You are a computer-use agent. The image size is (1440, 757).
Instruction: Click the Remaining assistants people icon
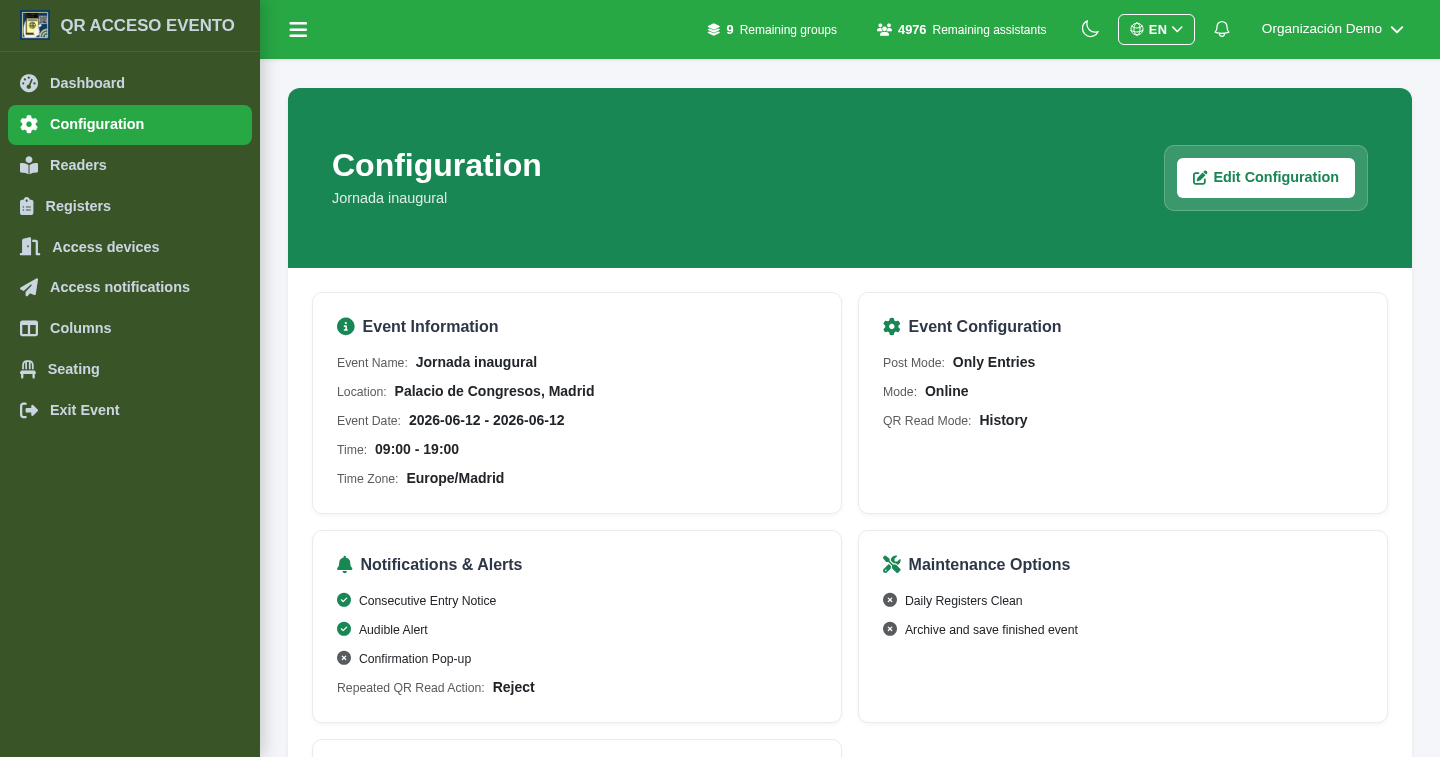coord(884,30)
